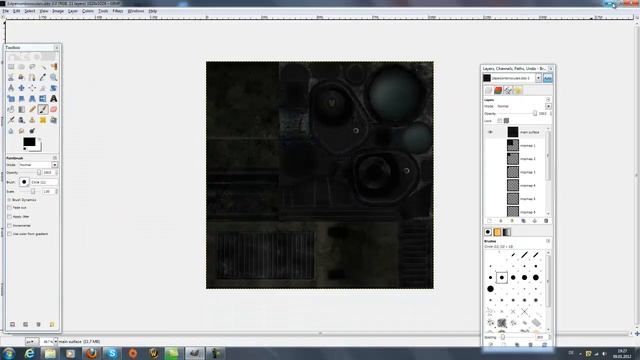Select the Select by Color tool
Viewport: 640px width, 360px height.
pyautogui.click(x=53, y=67)
